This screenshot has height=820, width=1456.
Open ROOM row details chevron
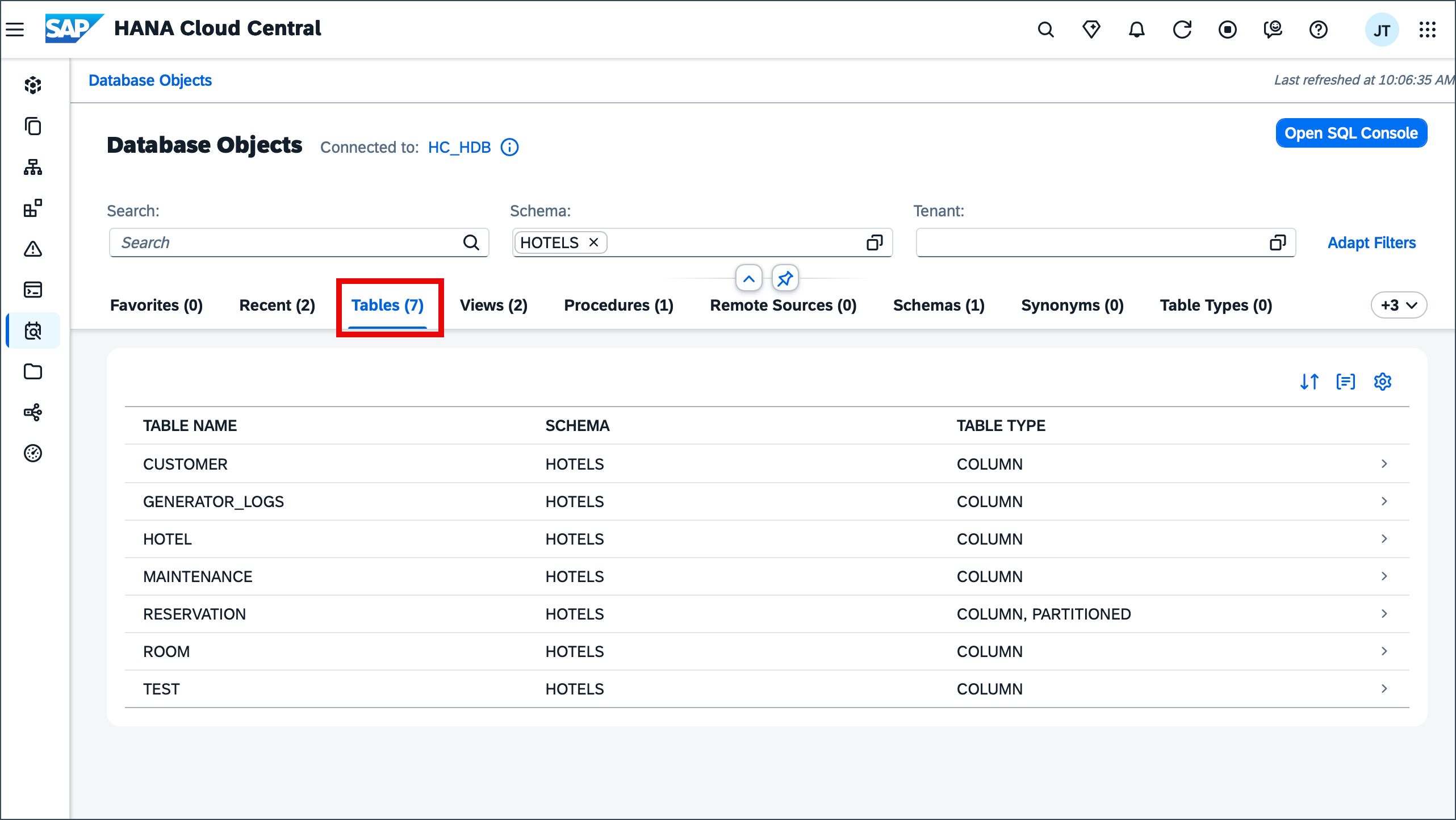[1384, 651]
